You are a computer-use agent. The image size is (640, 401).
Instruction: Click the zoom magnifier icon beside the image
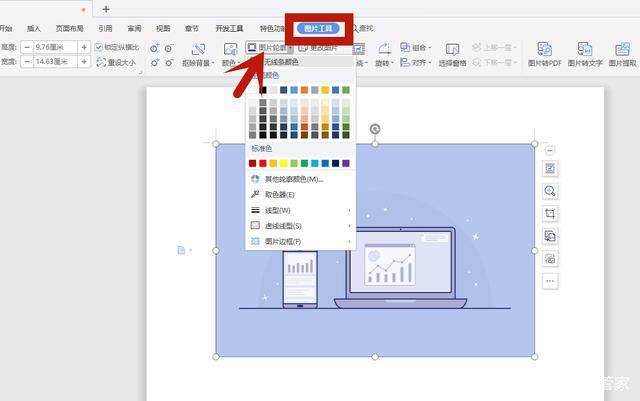click(550, 191)
